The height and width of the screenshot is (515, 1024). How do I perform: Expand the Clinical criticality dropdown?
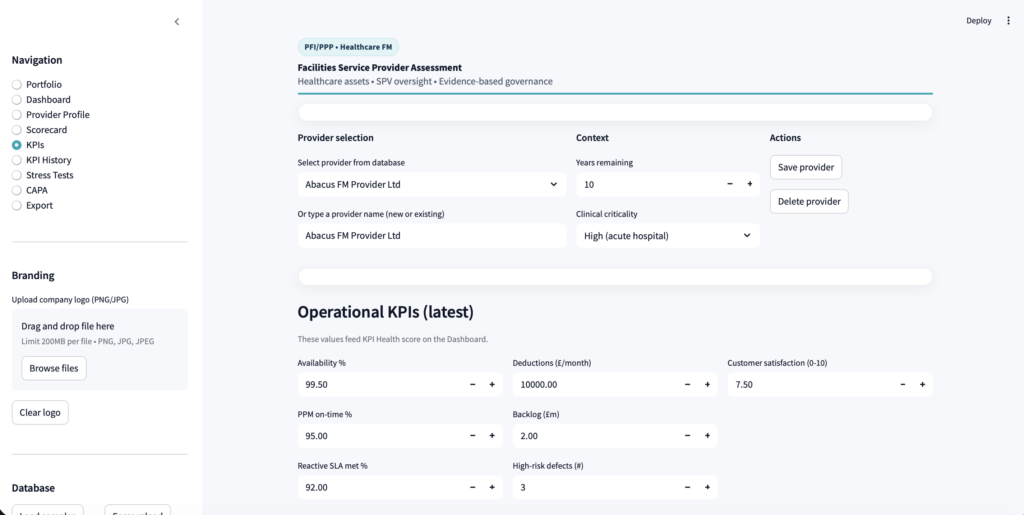(667, 236)
